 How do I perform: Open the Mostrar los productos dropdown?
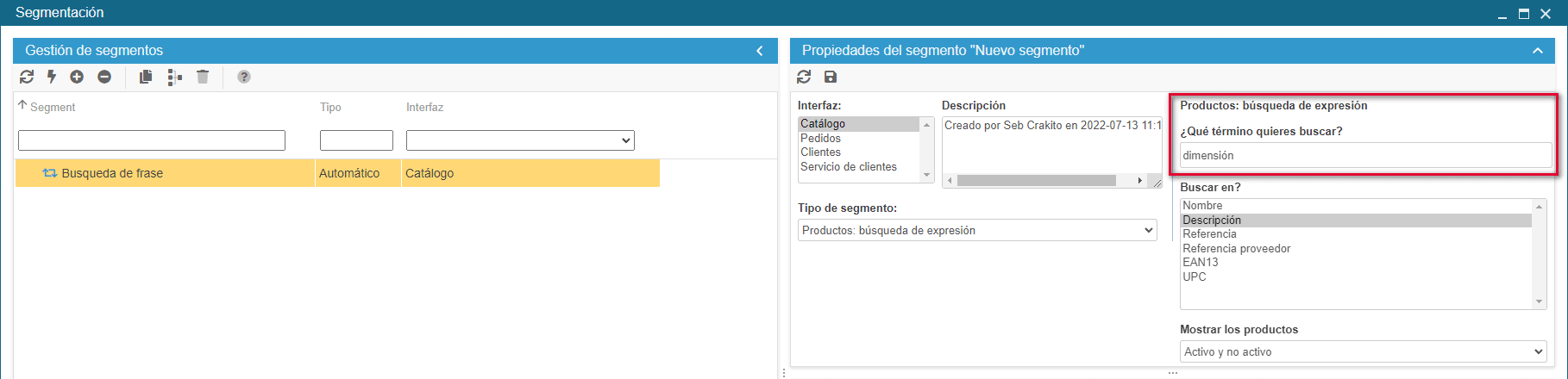(x=1363, y=351)
